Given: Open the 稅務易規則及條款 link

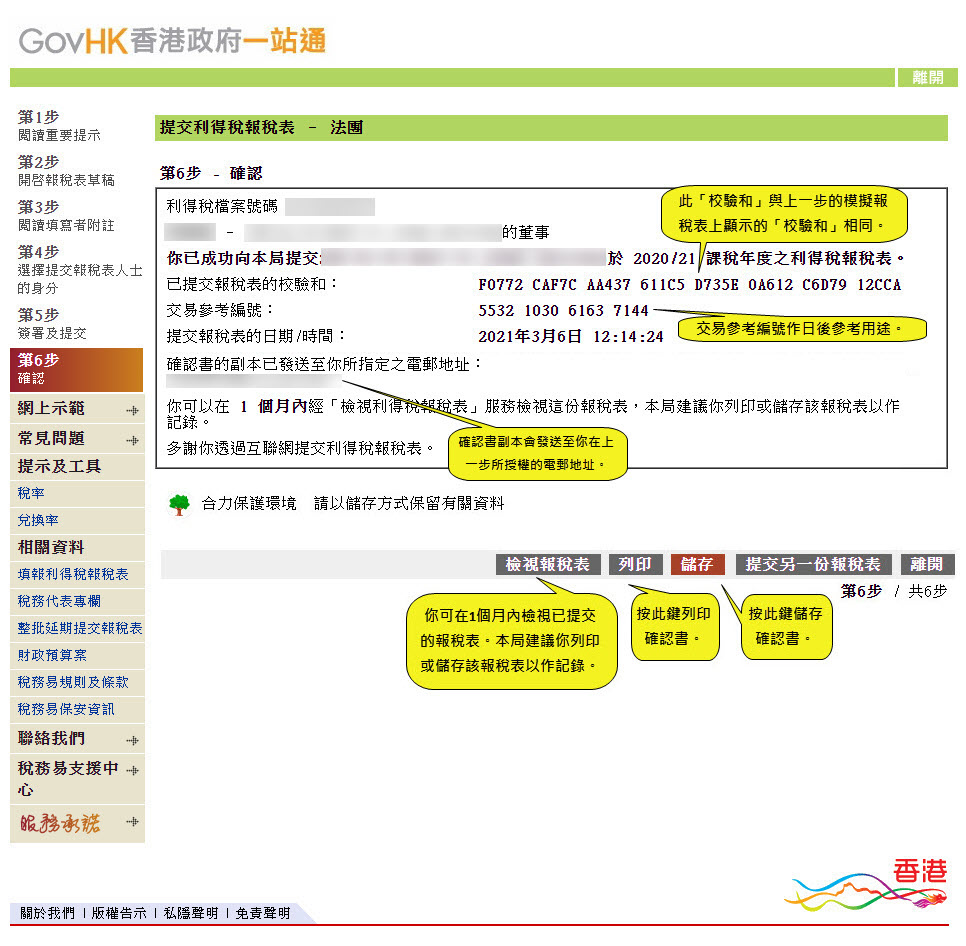Looking at the screenshot, I should point(73,682).
